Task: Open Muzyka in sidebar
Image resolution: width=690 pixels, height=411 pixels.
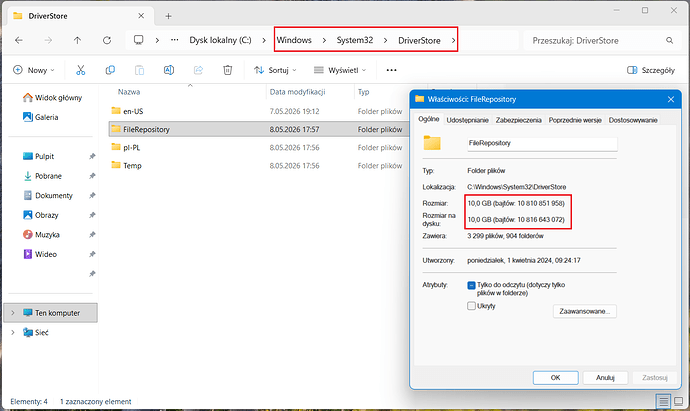Action: pos(41,235)
